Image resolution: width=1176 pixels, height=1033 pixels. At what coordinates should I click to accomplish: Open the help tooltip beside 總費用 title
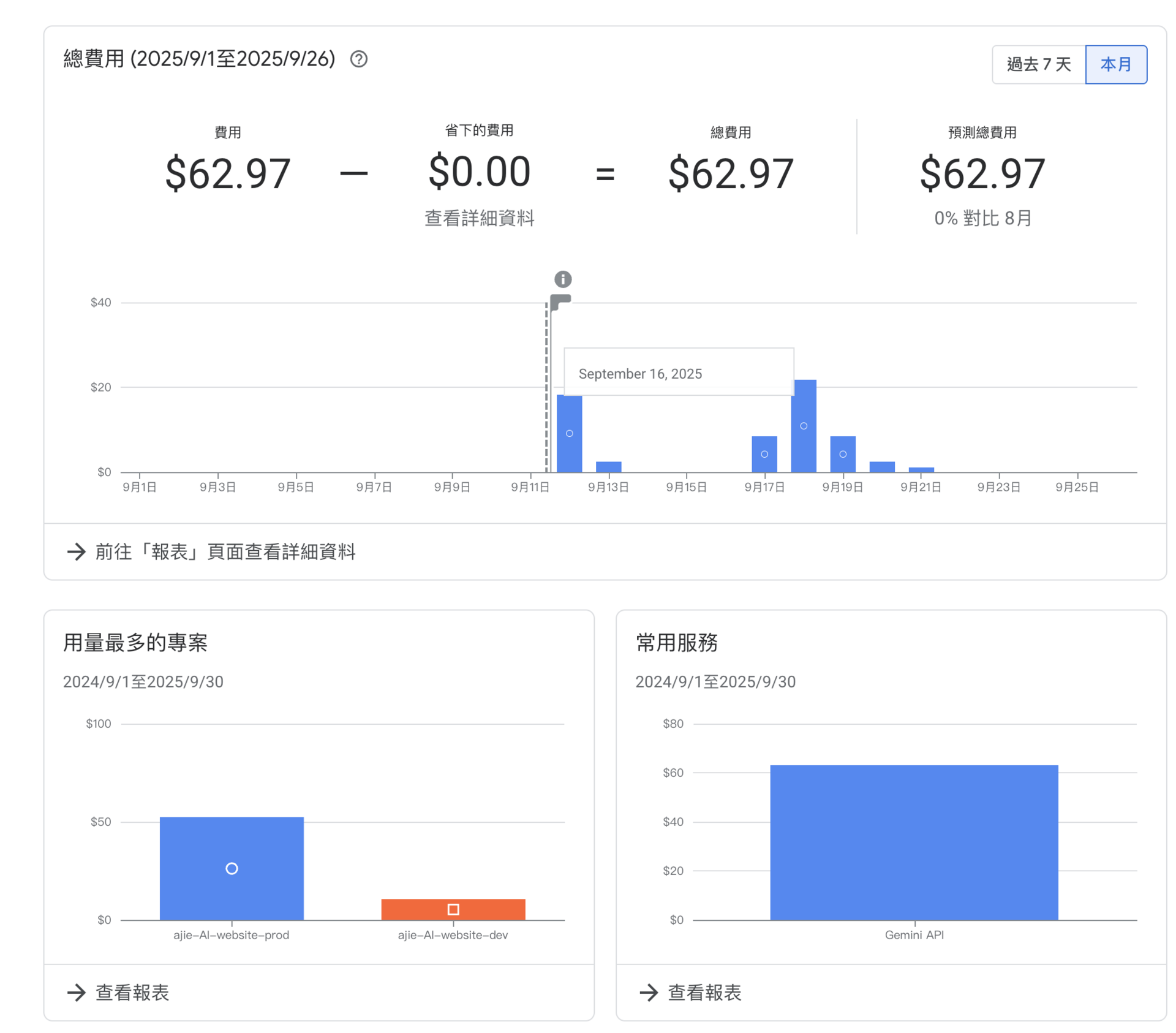tap(360, 59)
